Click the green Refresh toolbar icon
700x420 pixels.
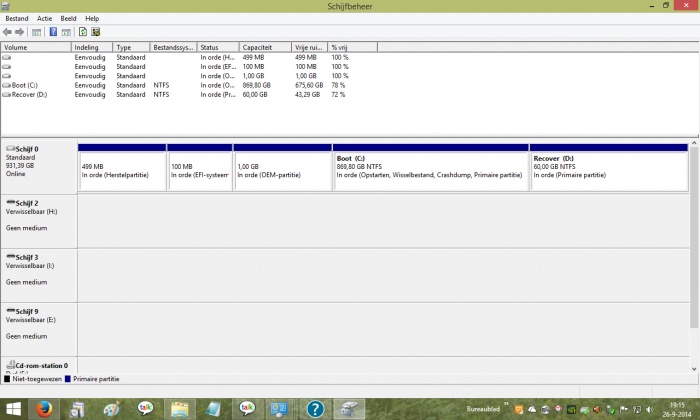(83, 32)
